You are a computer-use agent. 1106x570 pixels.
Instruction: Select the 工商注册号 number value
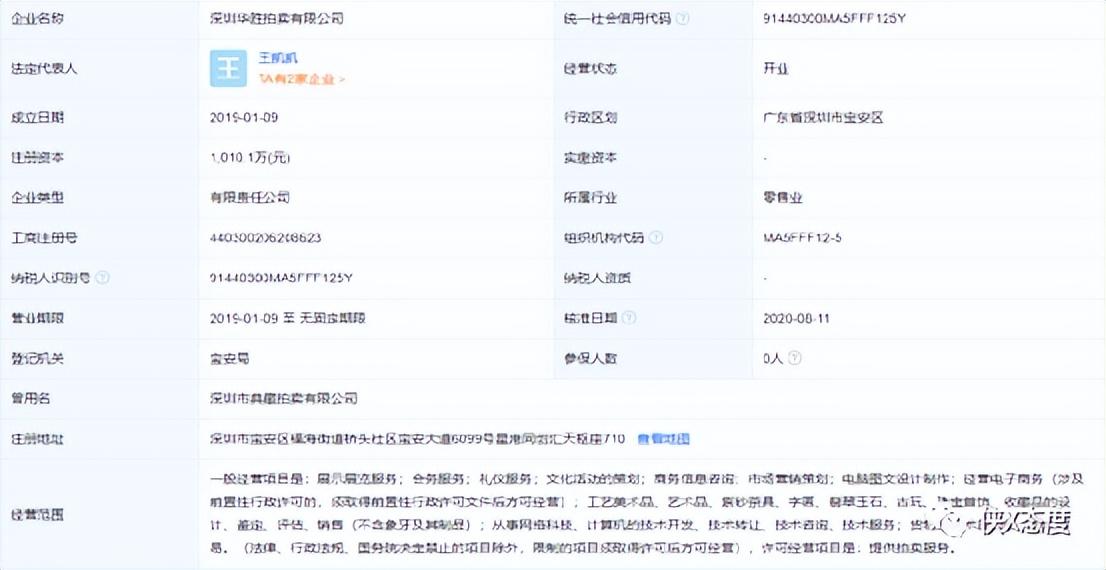point(265,238)
